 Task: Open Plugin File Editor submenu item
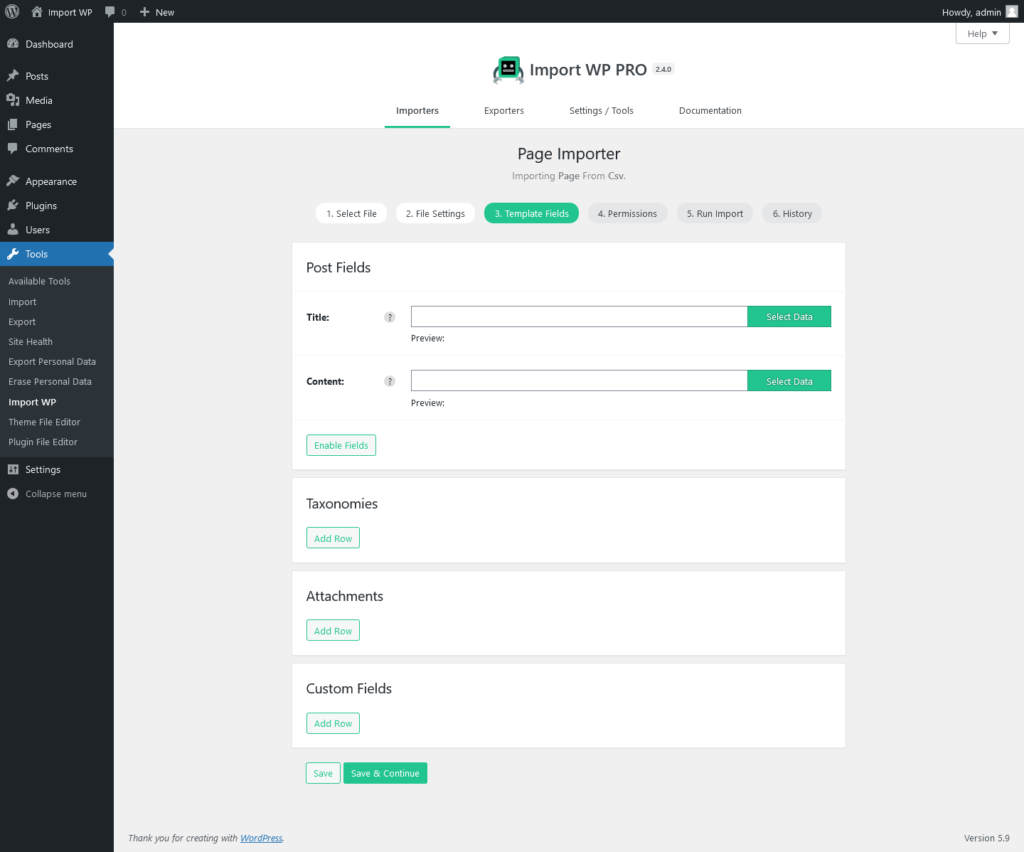click(x=43, y=442)
